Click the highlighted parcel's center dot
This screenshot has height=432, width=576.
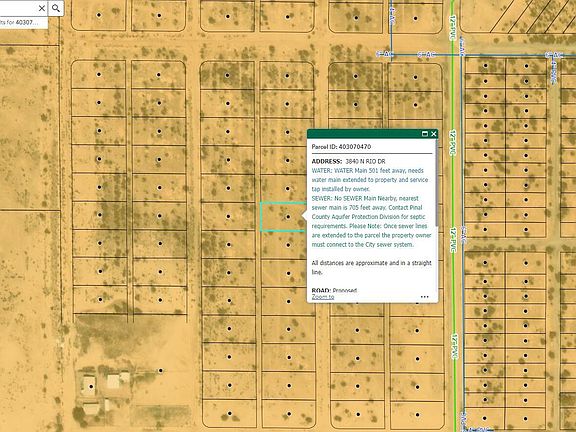[x=288, y=217]
